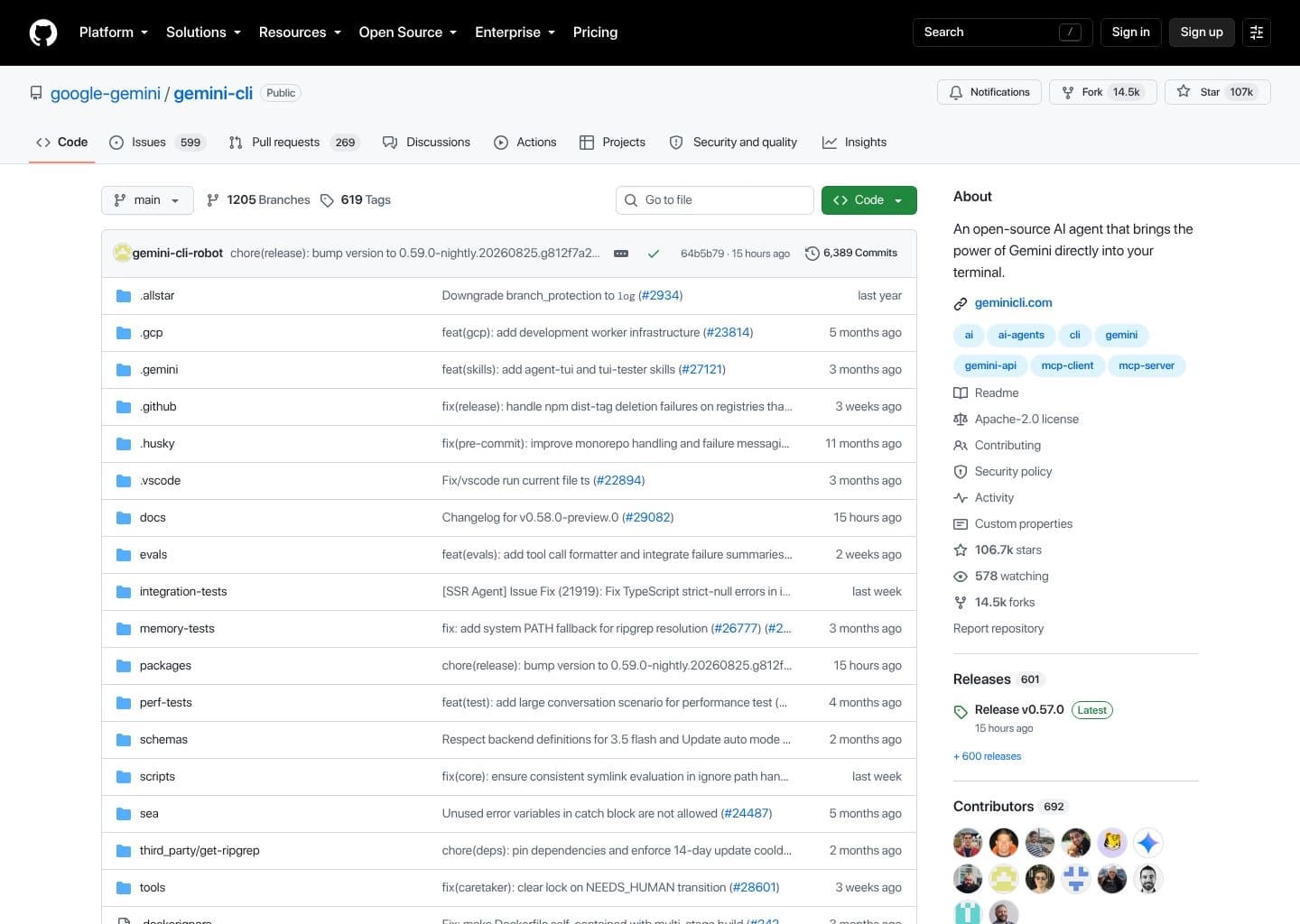1300x924 pixels.
Task: Open the main branch selector dropdown
Action: click(147, 200)
